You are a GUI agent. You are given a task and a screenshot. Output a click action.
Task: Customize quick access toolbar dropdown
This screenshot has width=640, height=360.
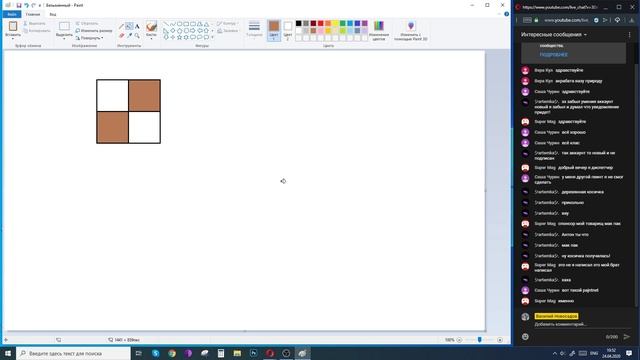pos(40,5)
